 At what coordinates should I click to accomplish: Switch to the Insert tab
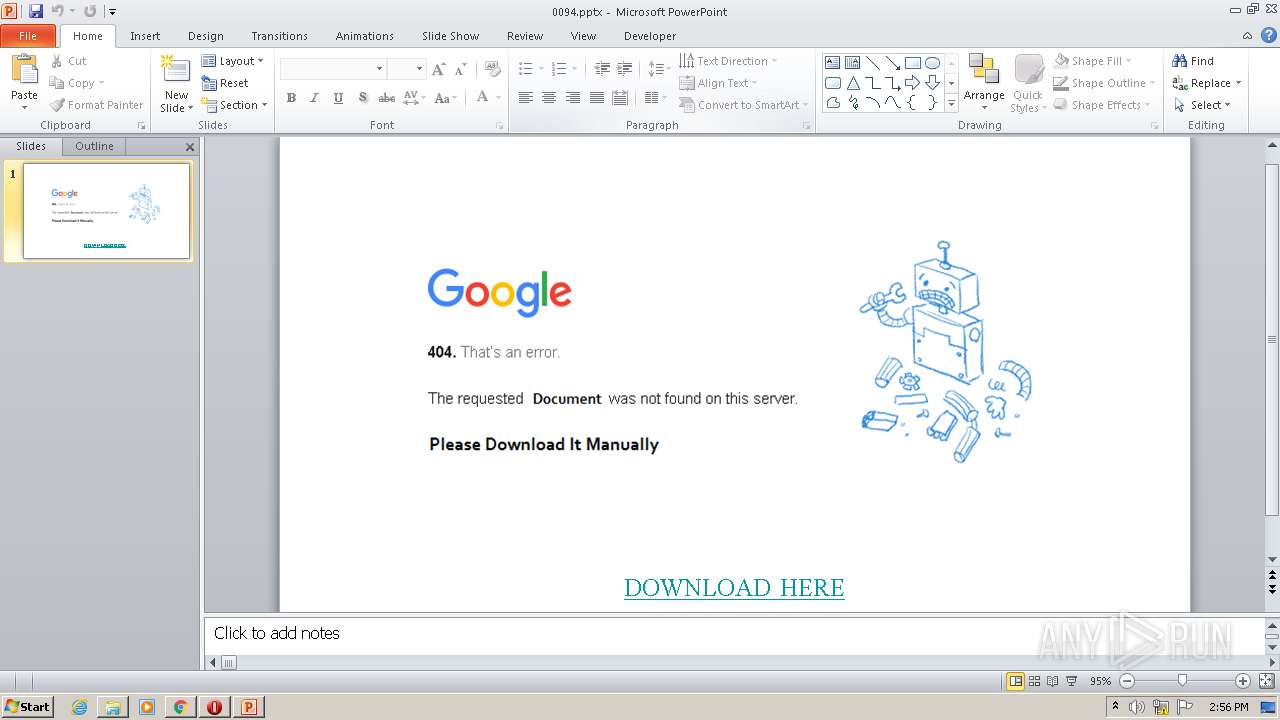click(145, 36)
